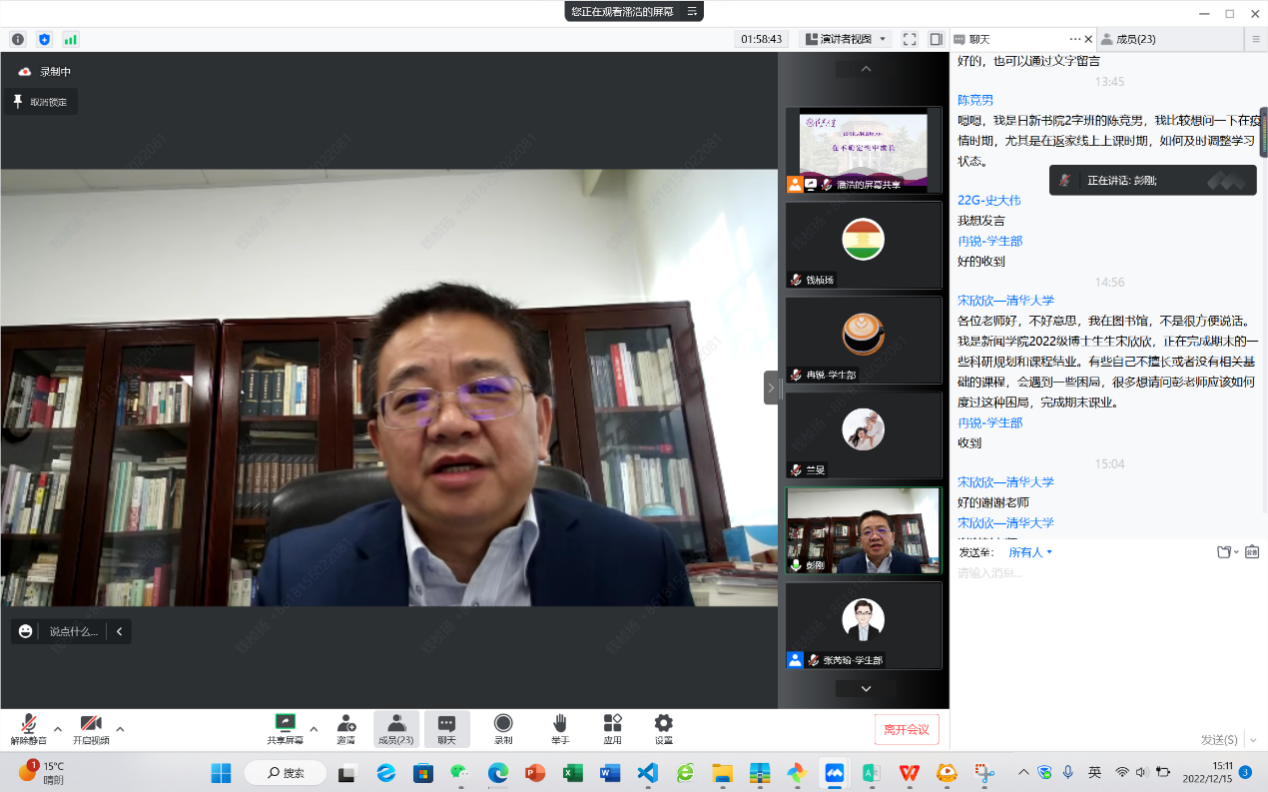Open the announcement (公告) icon in chat
Viewport: 1268px width, 792px height.
pos(1252,552)
